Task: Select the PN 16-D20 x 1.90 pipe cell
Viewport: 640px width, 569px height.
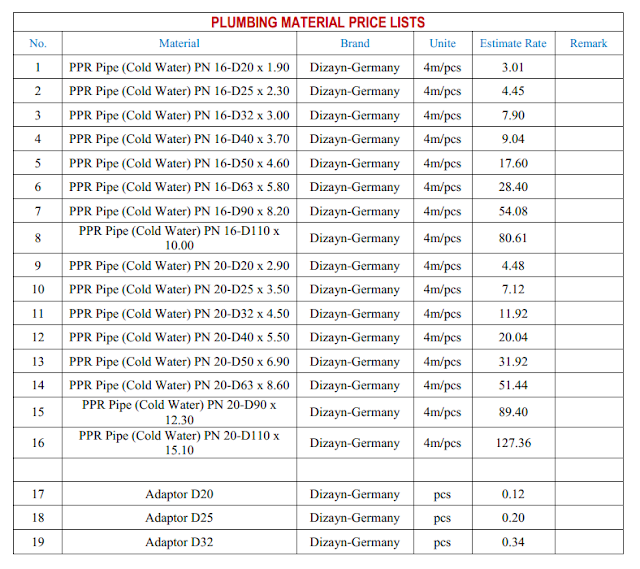Action: click(179, 67)
